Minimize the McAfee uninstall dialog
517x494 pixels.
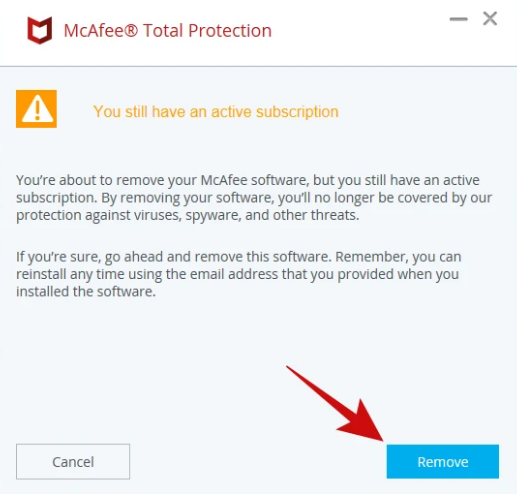pyautogui.click(x=458, y=19)
